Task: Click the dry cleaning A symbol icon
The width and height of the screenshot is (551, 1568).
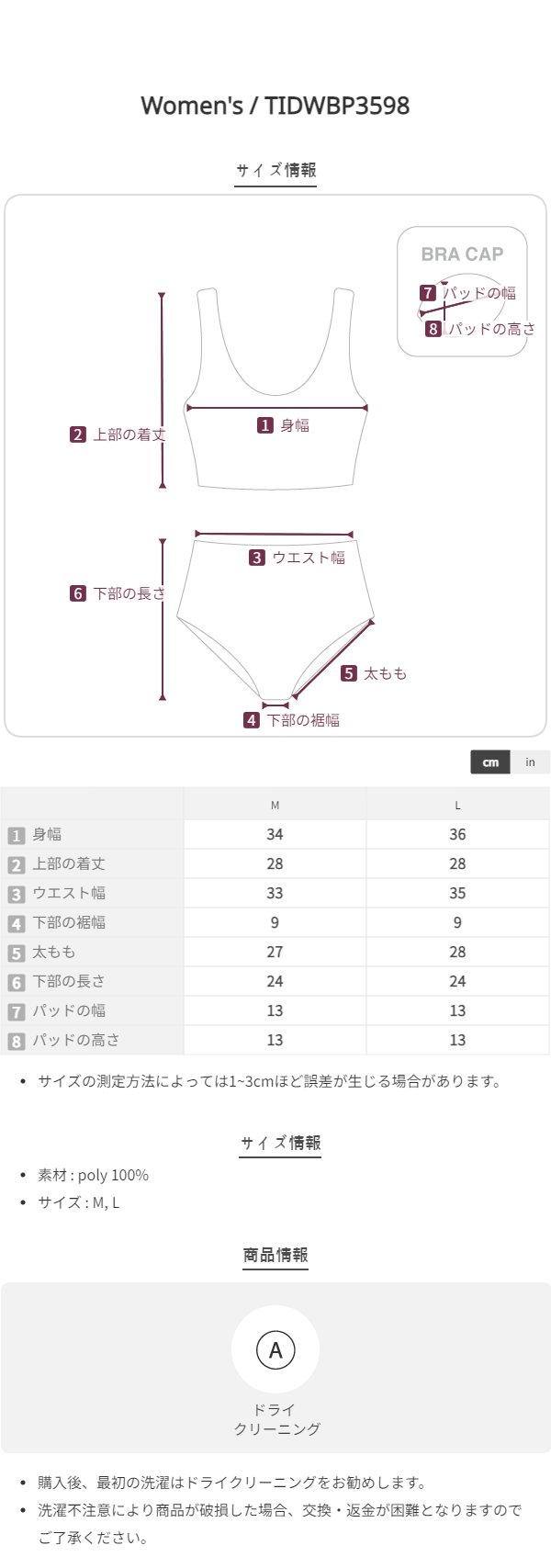Action: (x=275, y=1350)
